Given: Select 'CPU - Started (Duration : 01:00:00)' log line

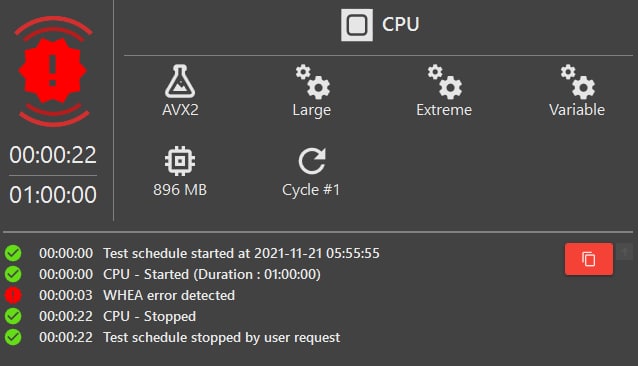Looking at the screenshot, I should point(212,274).
